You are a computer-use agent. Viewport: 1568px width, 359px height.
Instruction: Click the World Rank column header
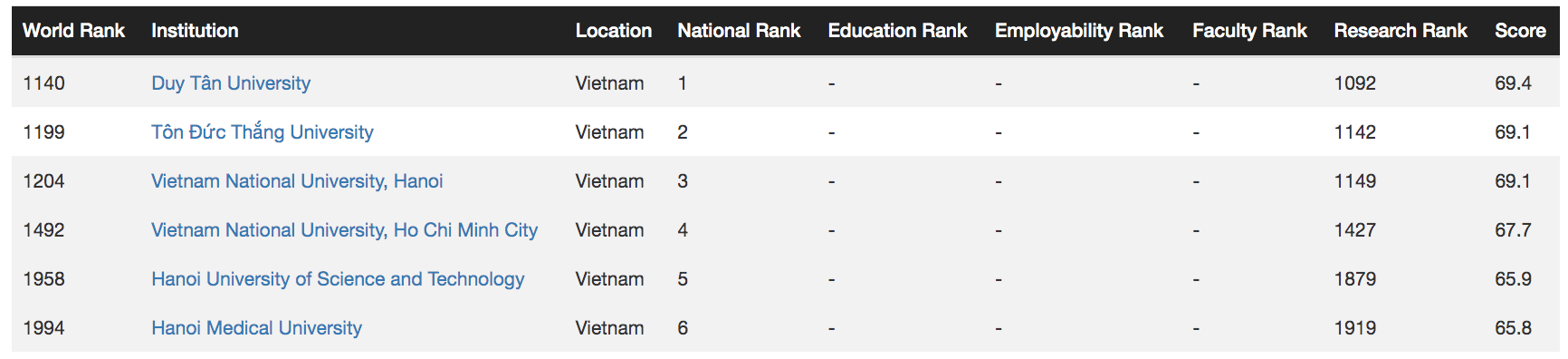pyautogui.click(x=73, y=31)
